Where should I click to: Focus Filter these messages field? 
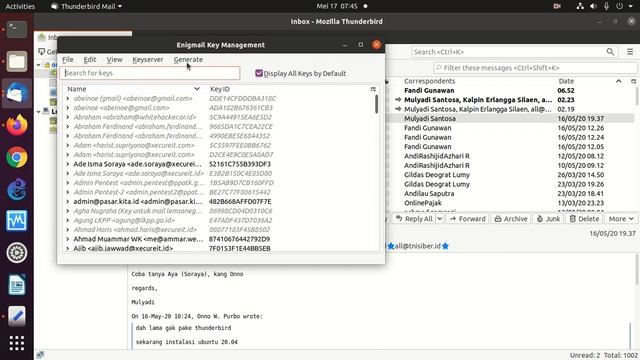(x=536, y=68)
